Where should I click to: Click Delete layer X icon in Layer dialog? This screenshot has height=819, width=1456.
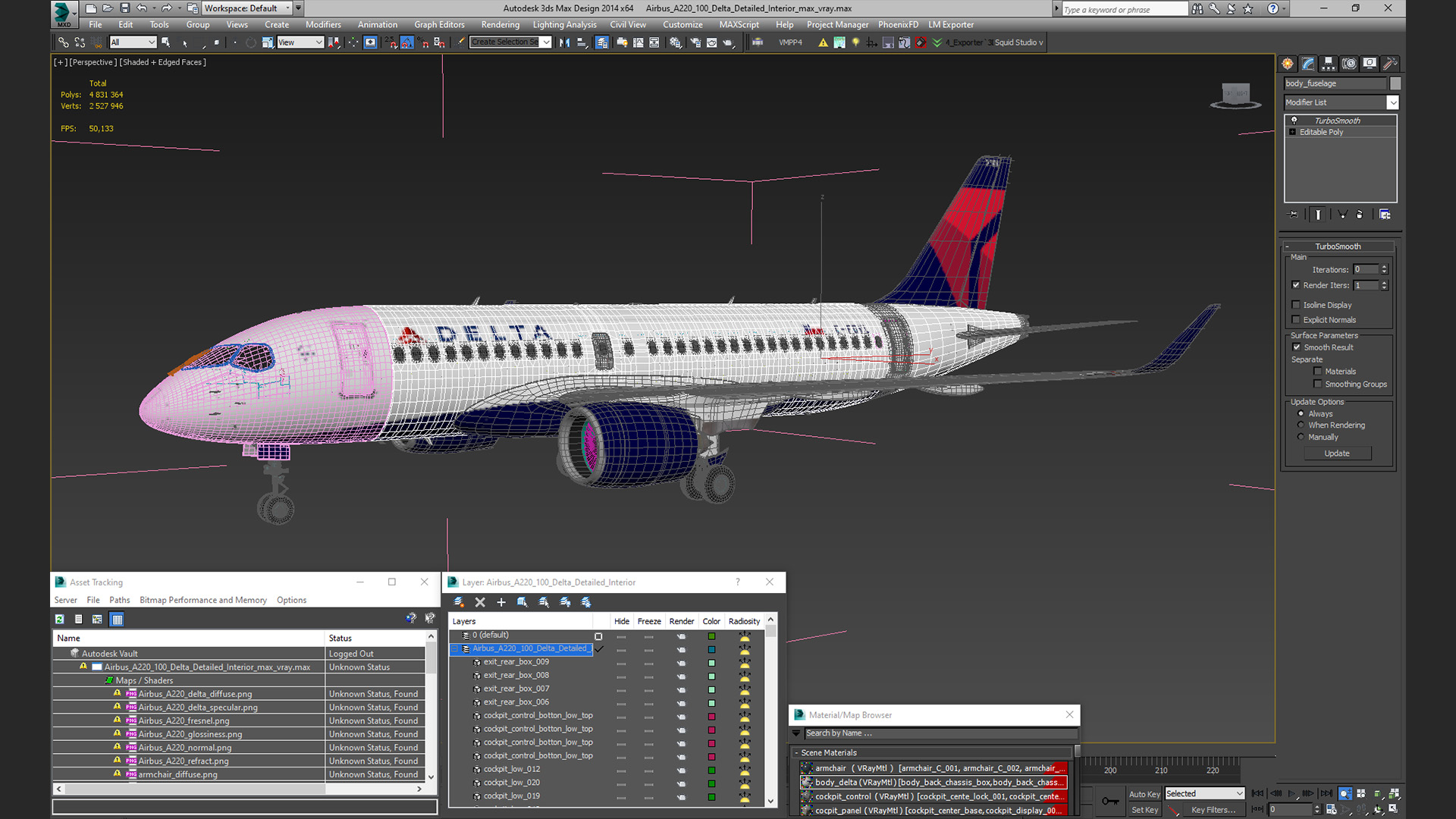(480, 602)
